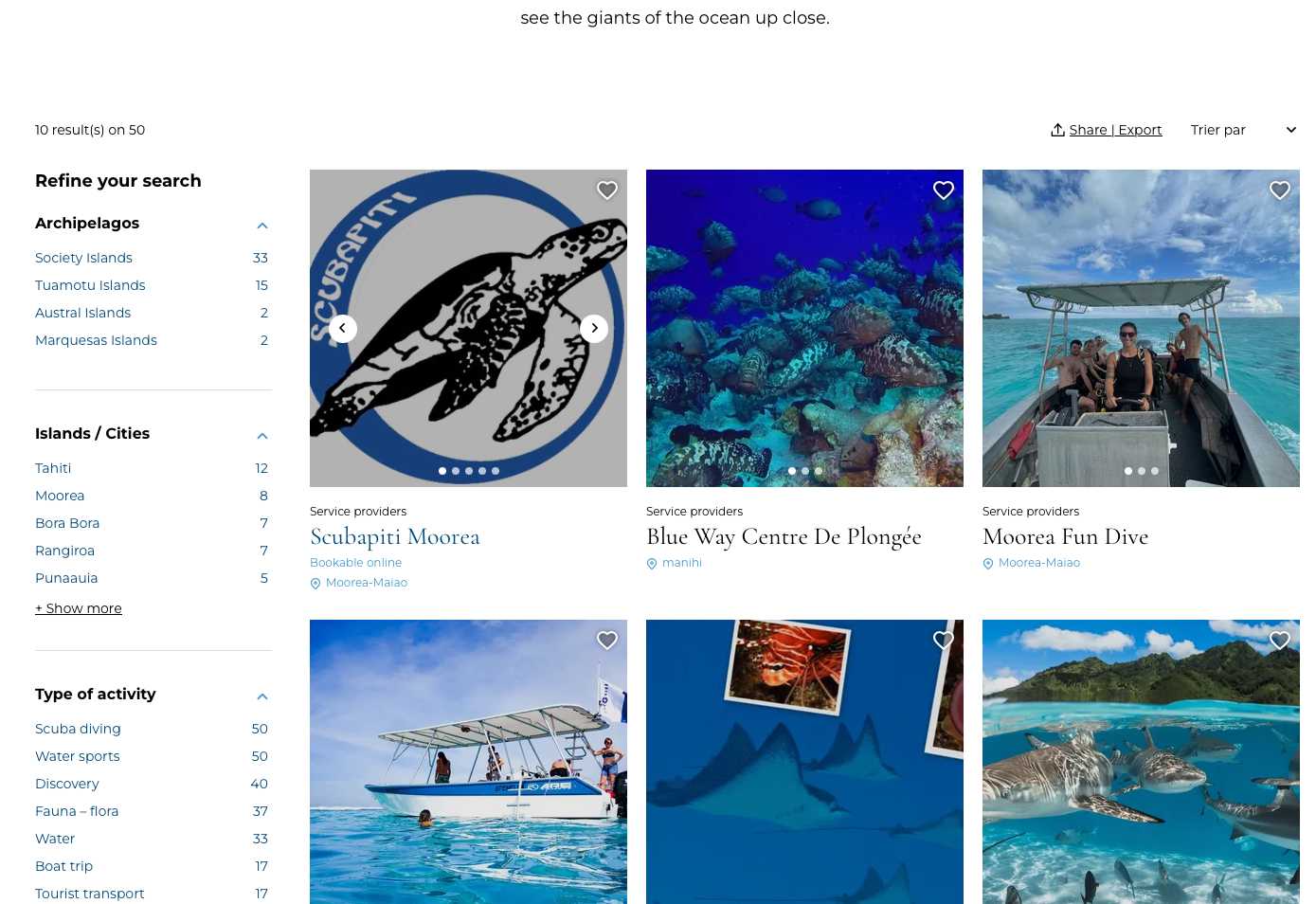Collapse the Type of activity section
This screenshot has height=904, width=1316.
(x=262, y=696)
